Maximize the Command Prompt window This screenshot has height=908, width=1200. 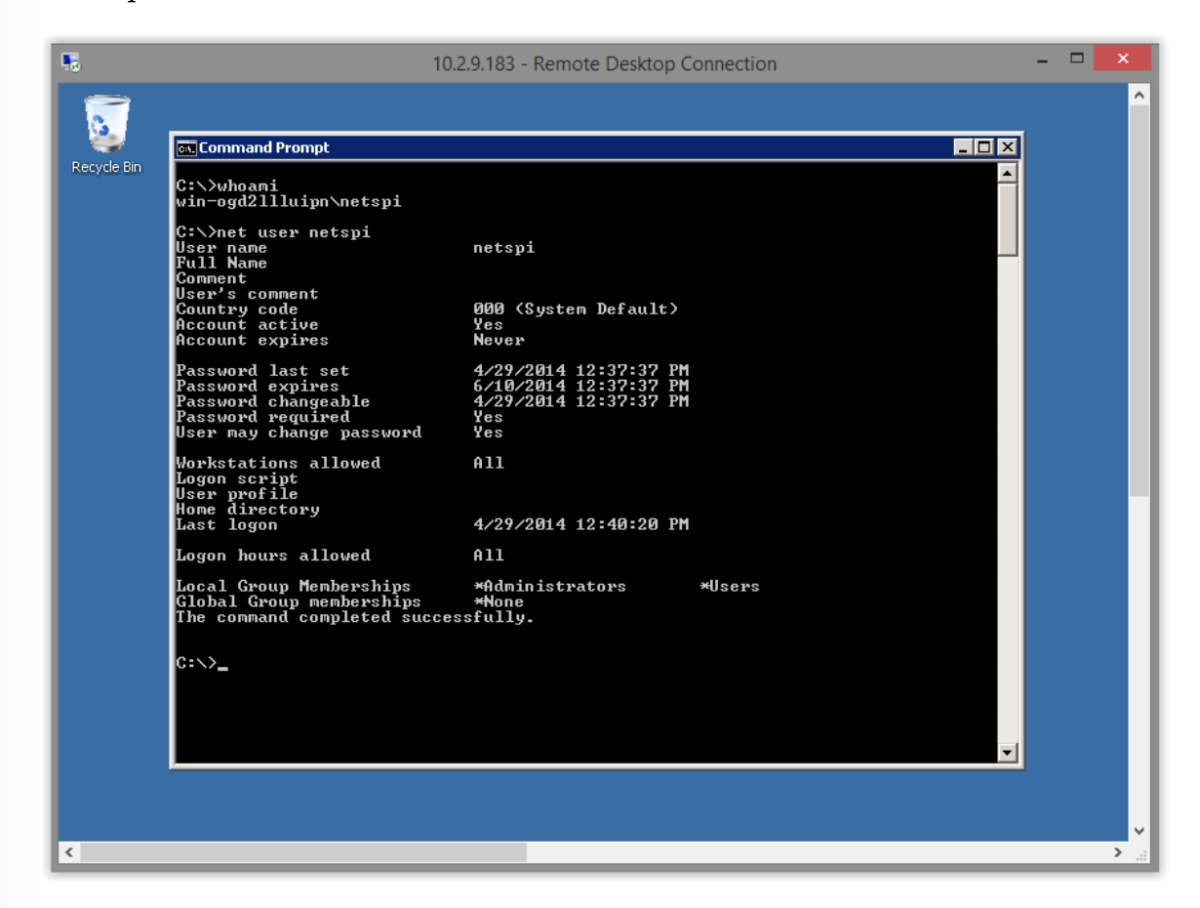tap(985, 148)
